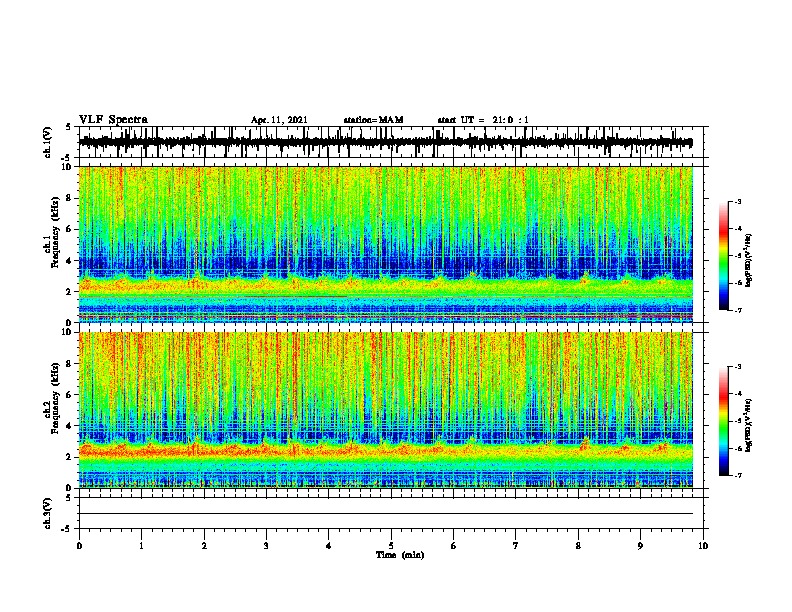Click the ch.1 voltage waveform trace
Screen dimensions: 792x612
(x=386, y=142)
